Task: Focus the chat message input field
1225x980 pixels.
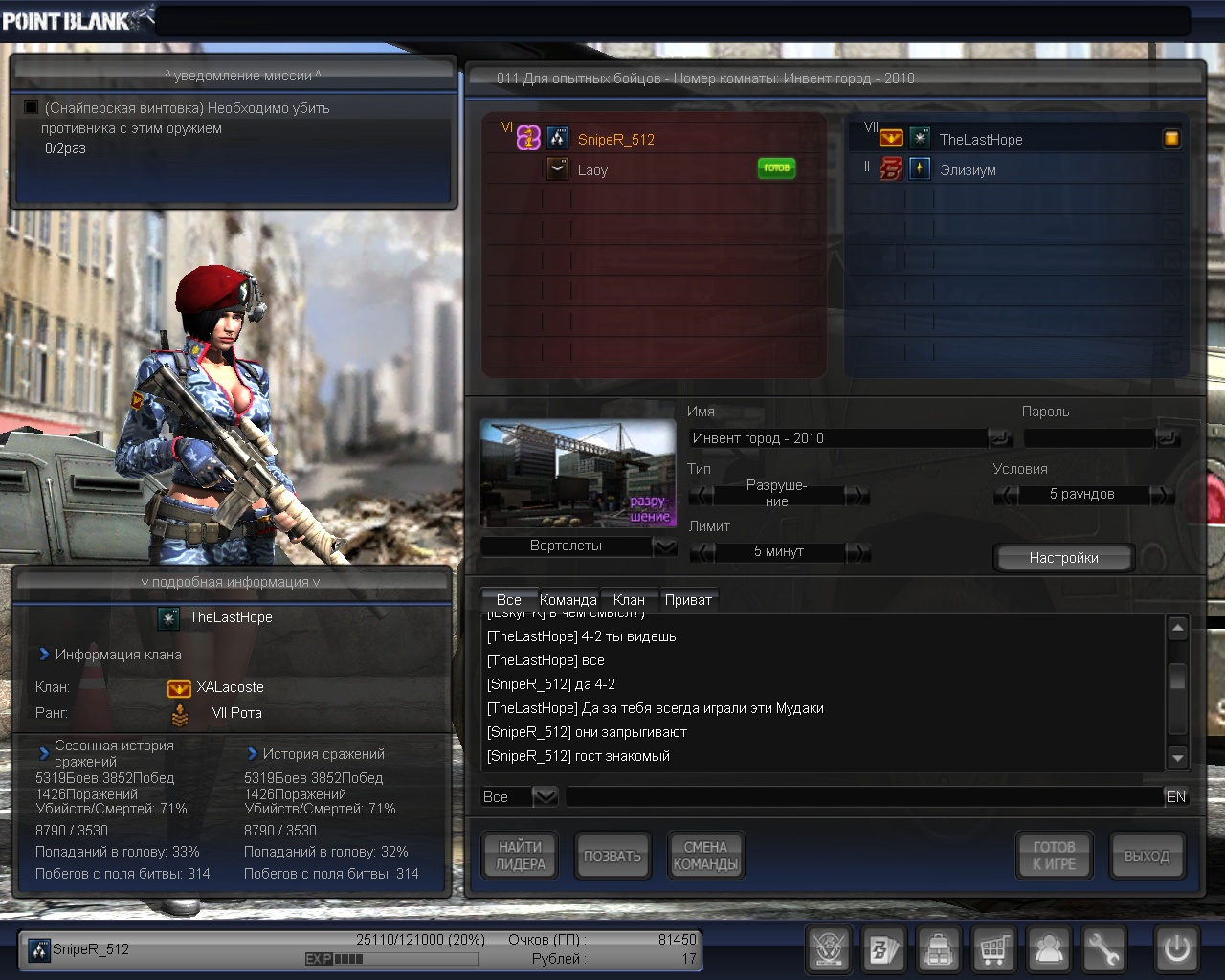Action: click(x=864, y=797)
